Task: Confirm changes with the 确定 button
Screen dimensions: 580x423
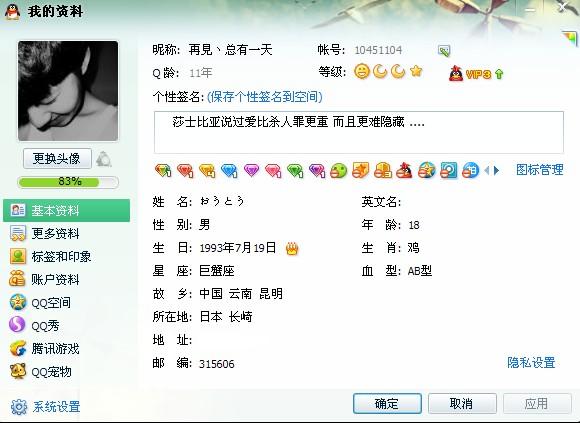Action: point(387,403)
